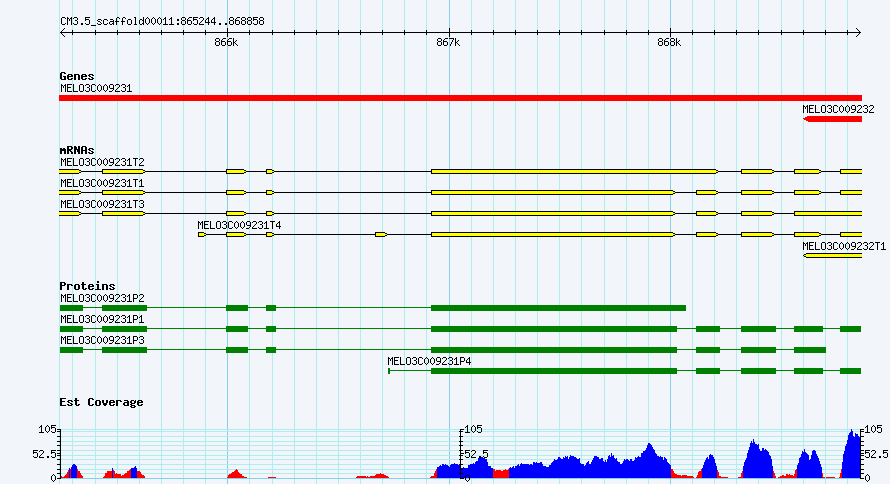The image size is (890, 484).
Task: Open protein label MEL03C009231P4
Action: (x=429, y=361)
